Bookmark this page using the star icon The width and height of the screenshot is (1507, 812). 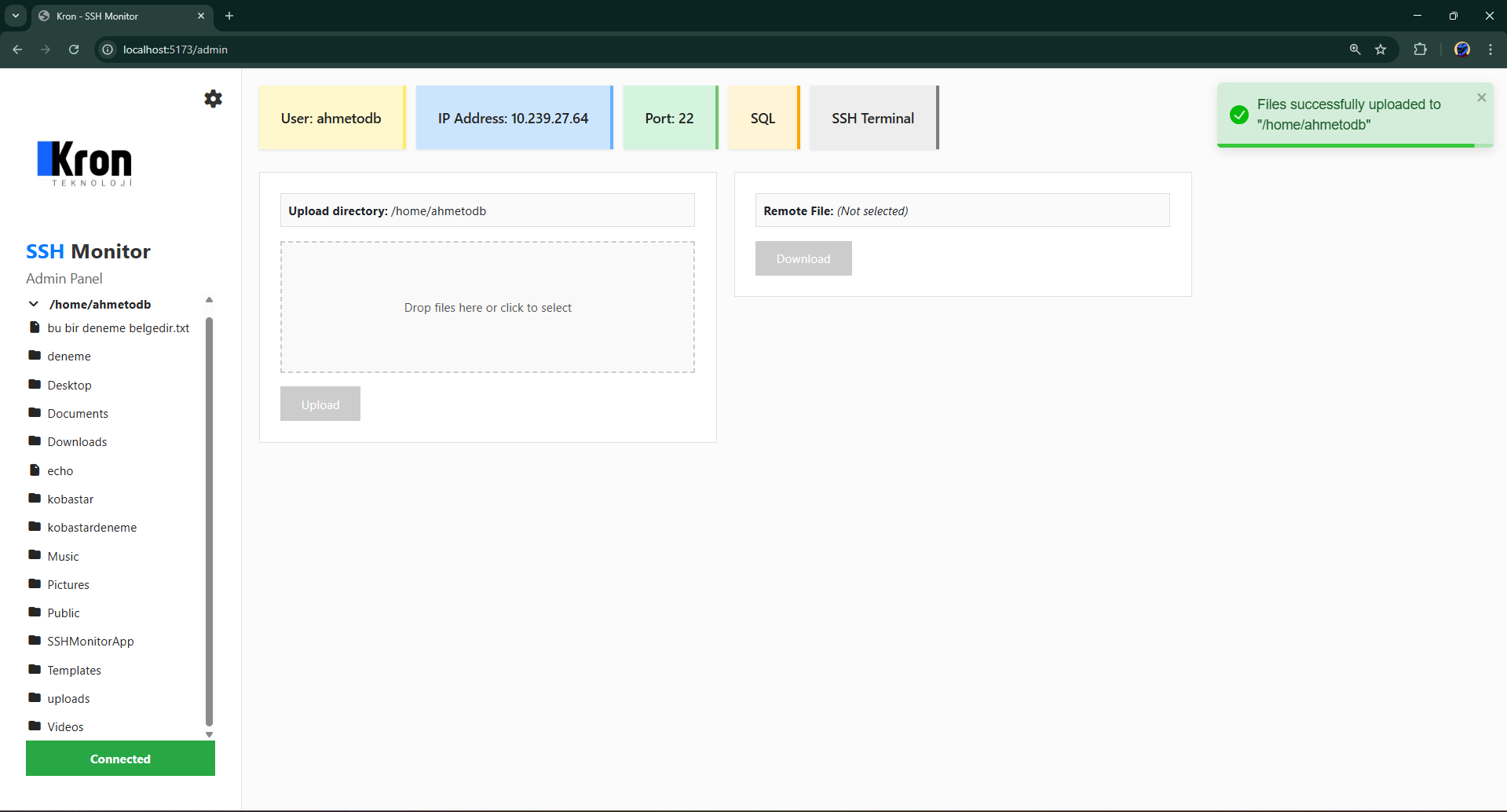click(1381, 49)
